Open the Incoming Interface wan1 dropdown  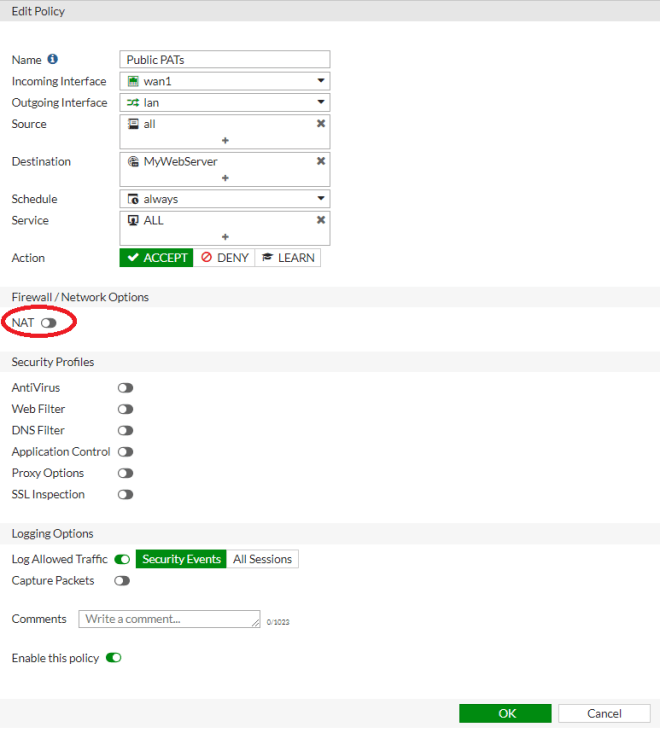pos(224,81)
